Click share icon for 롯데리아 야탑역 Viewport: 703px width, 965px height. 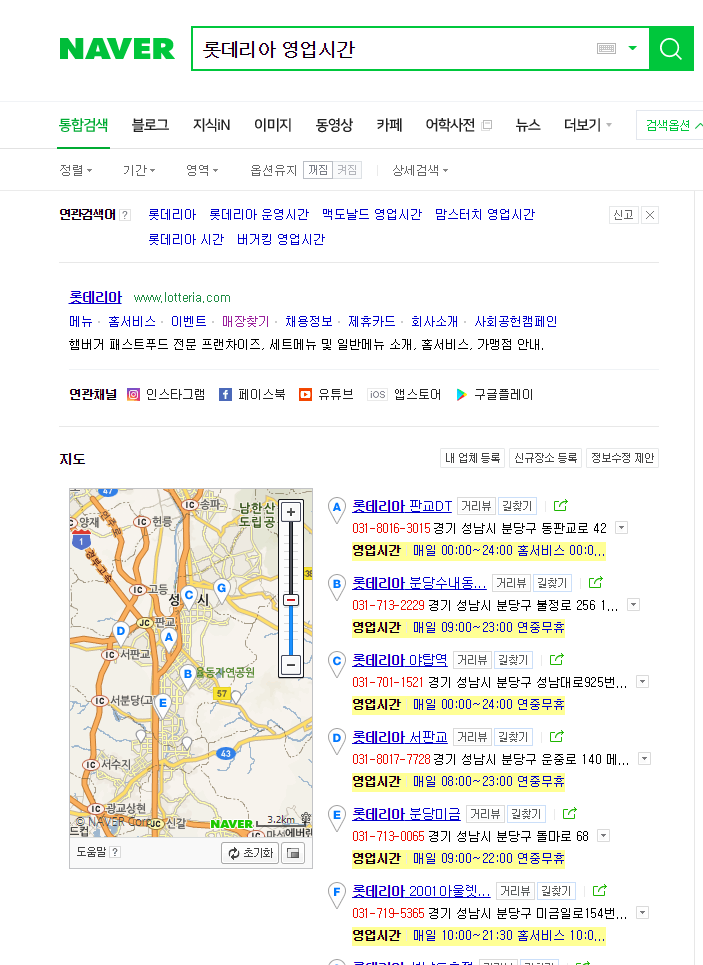tap(556, 660)
